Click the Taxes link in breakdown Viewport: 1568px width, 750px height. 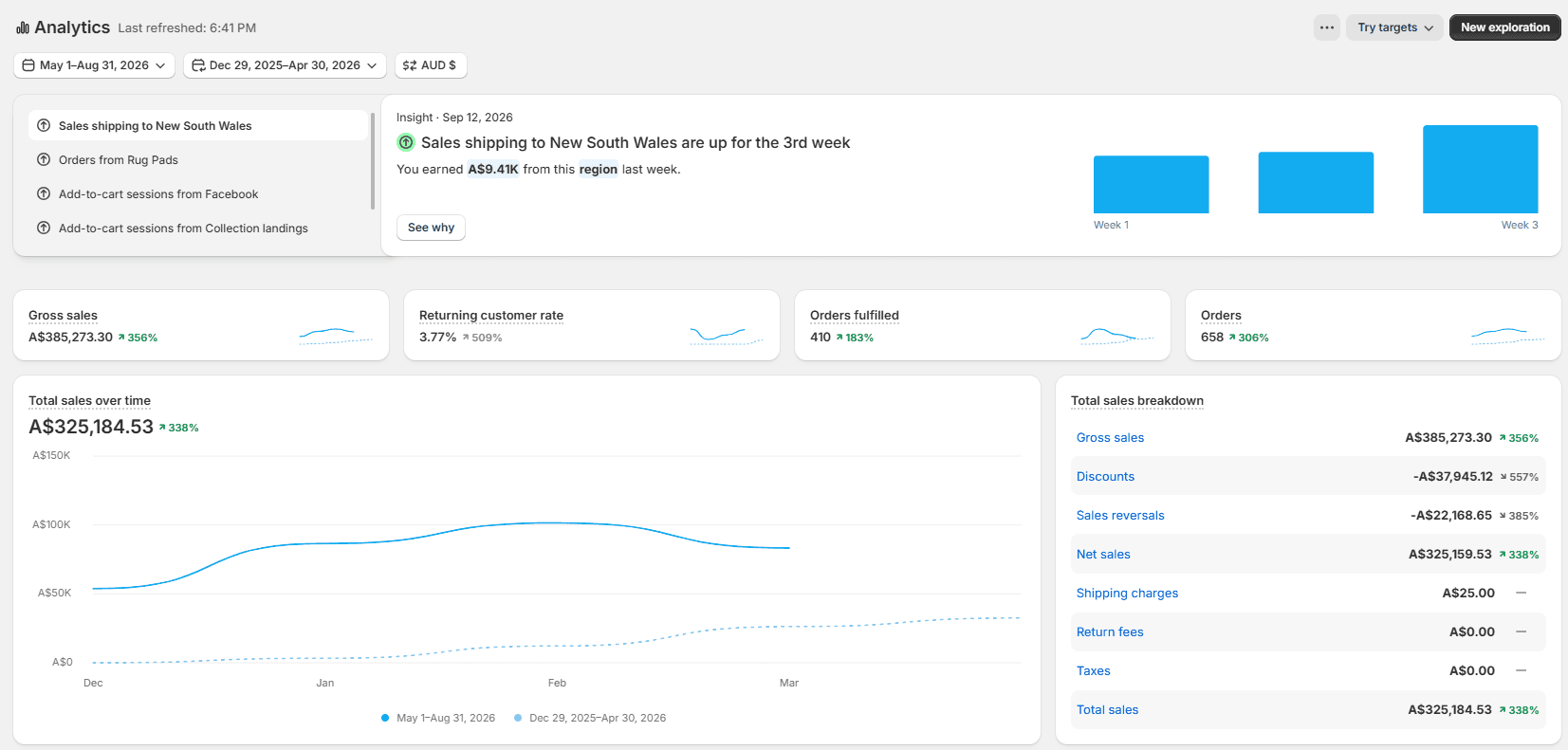click(1093, 671)
